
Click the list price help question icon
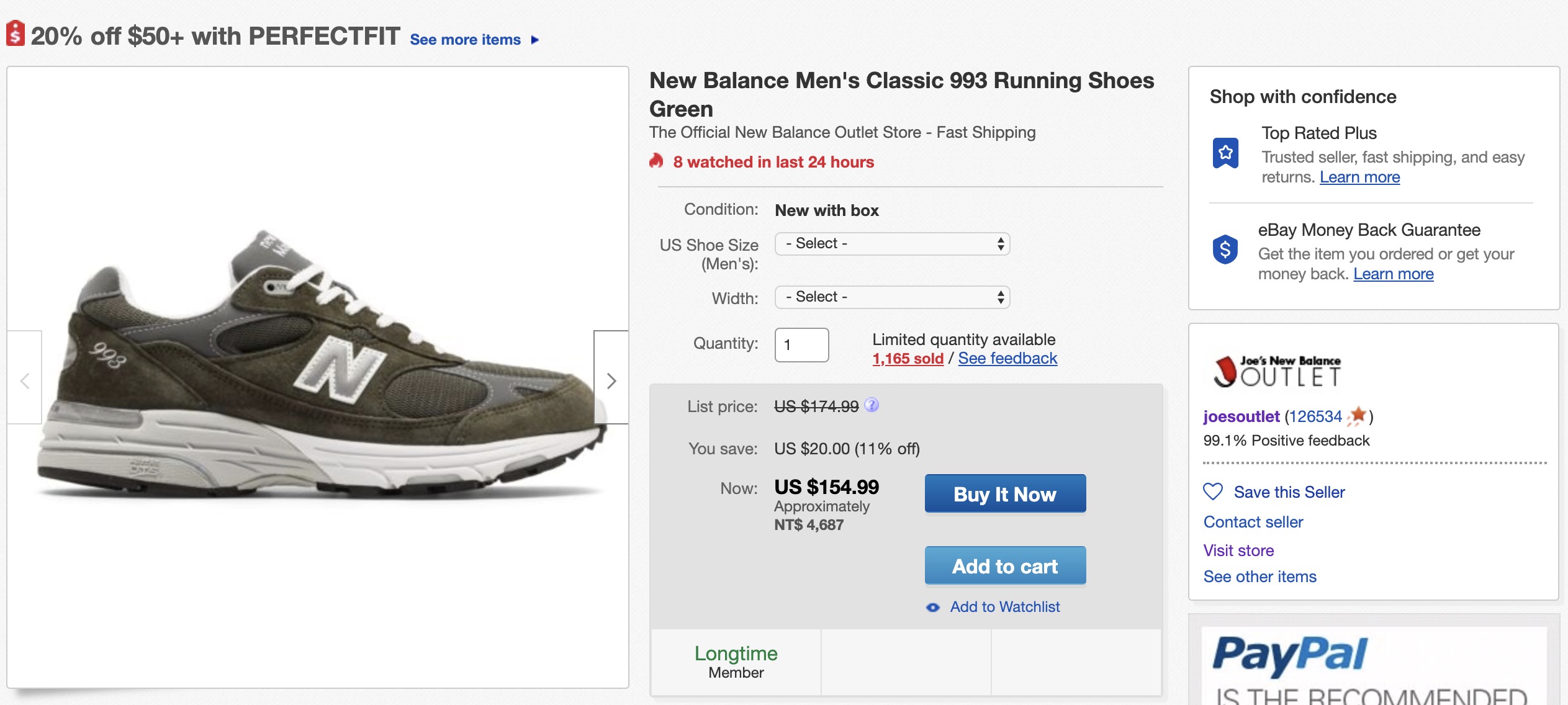[x=872, y=405]
